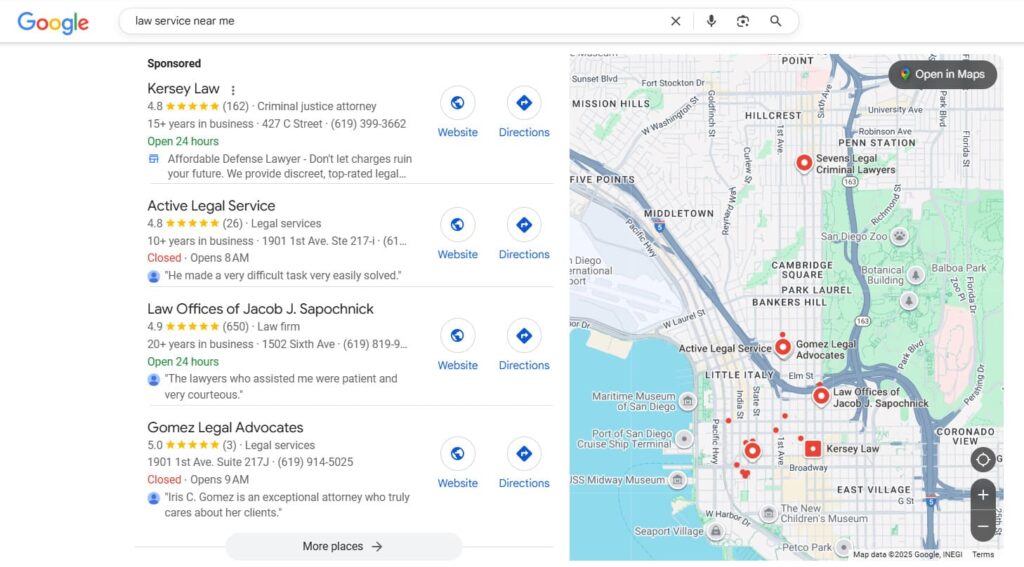Select Sevens Legal Criminal Lawyers map pin
1024x567 pixels.
click(804, 163)
